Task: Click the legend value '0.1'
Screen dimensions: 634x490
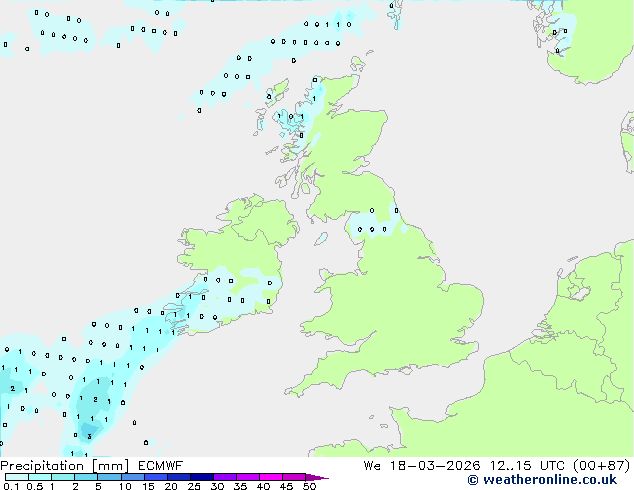Action: [11, 486]
